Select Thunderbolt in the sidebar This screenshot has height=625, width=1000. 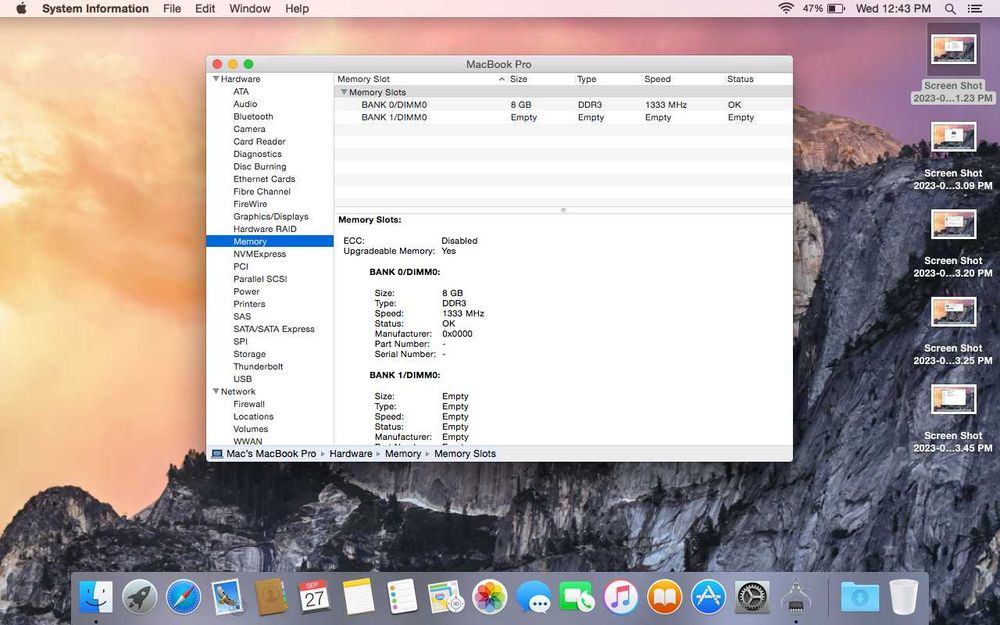pyautogui.click(x=258, y=367)
